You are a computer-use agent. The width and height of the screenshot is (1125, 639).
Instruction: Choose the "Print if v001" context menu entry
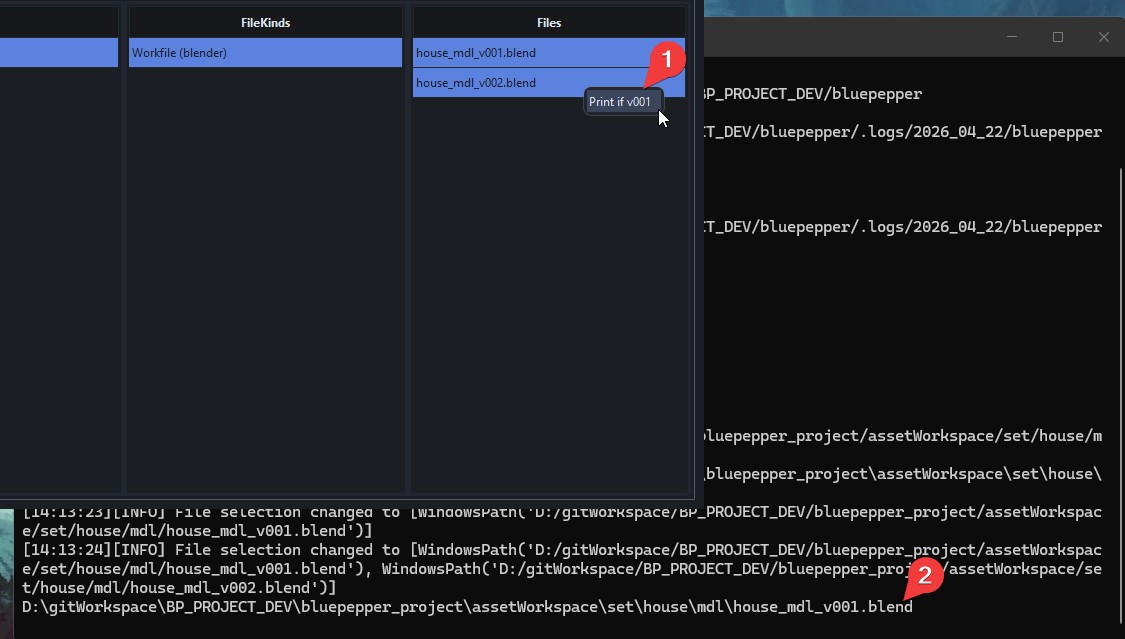point(621,102)
